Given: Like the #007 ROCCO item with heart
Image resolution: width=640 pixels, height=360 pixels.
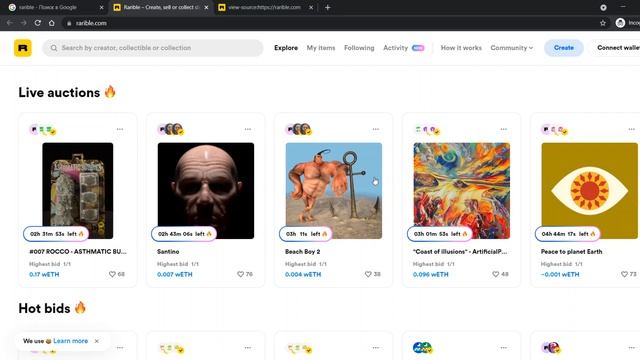Looking at the screenshot, I should (112, 274).
